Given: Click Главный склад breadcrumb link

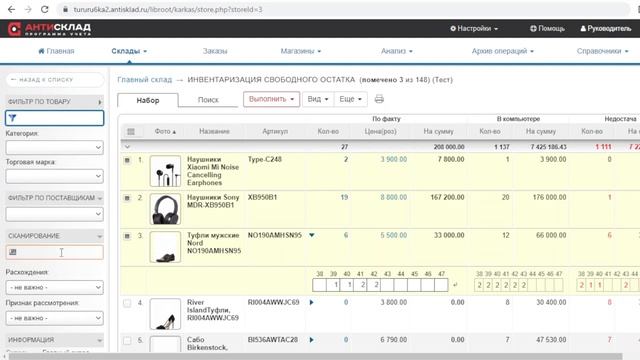Looking at the screenshot, I should point(144,80).
